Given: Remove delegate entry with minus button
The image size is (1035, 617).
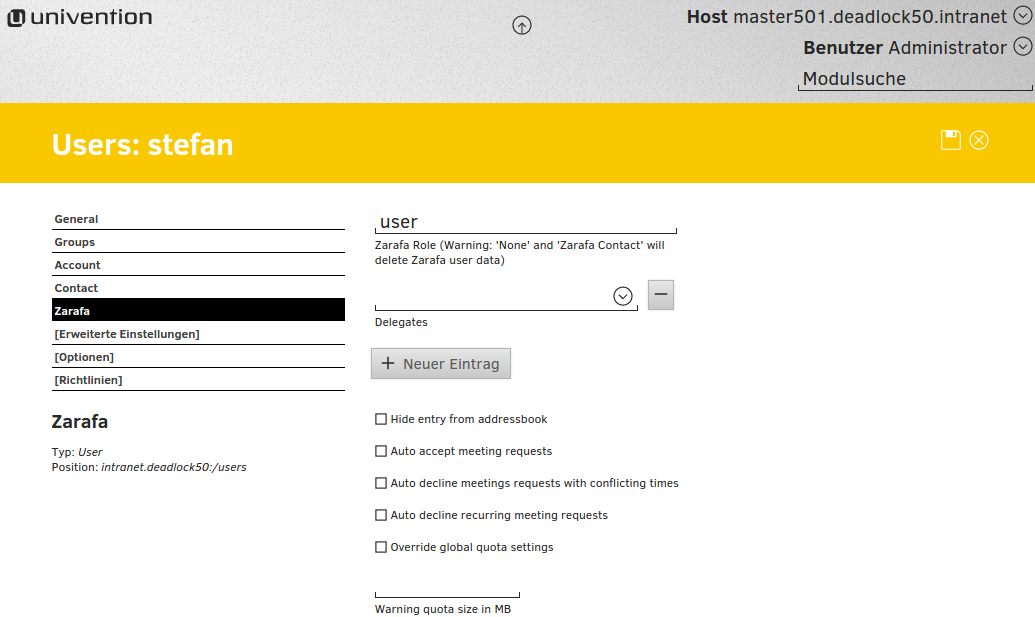Looking at the screenshot, I should [x=661, y=295].
